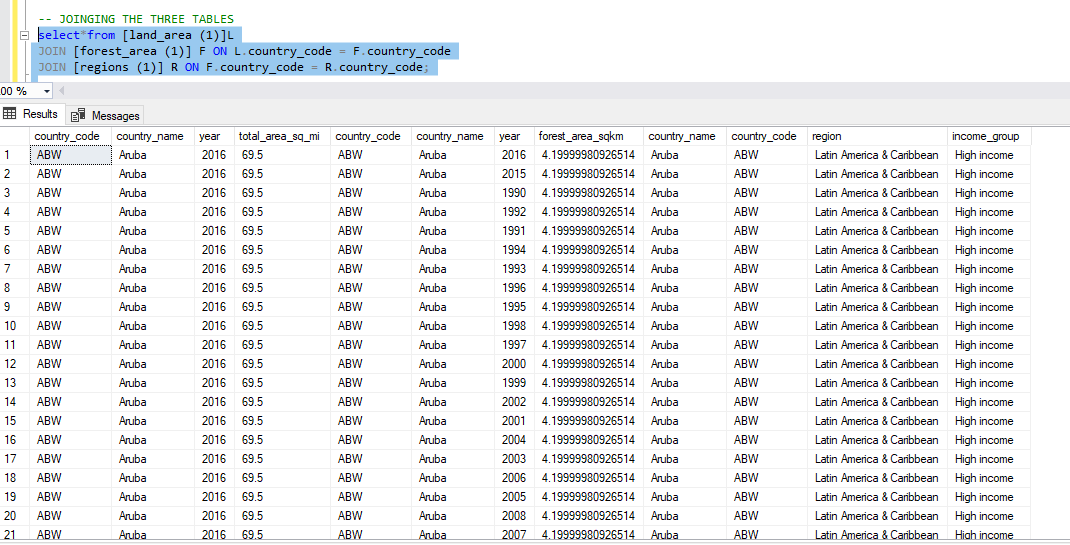
Task: Click the 69.5 cell in row 5
Action: pyautogui.click(x=283, y=231)
